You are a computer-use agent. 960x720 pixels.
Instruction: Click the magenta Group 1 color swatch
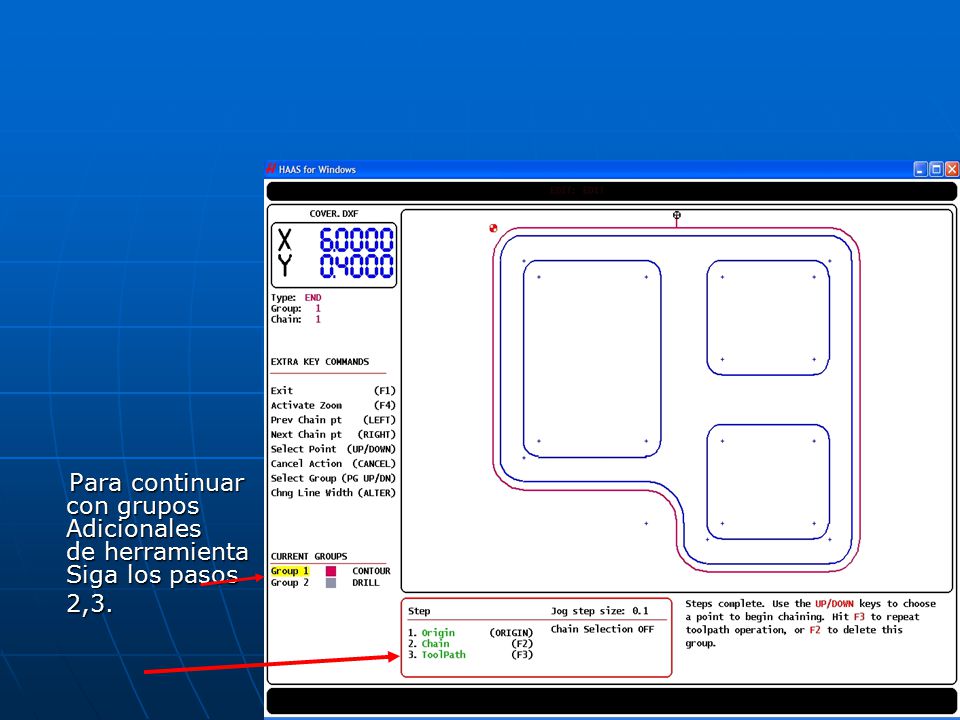331,571
